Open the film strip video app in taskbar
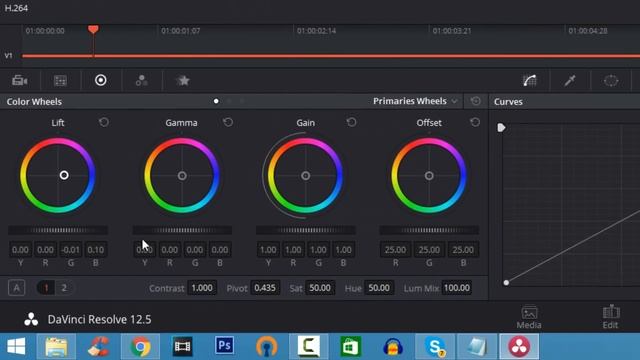 [182, 347]
